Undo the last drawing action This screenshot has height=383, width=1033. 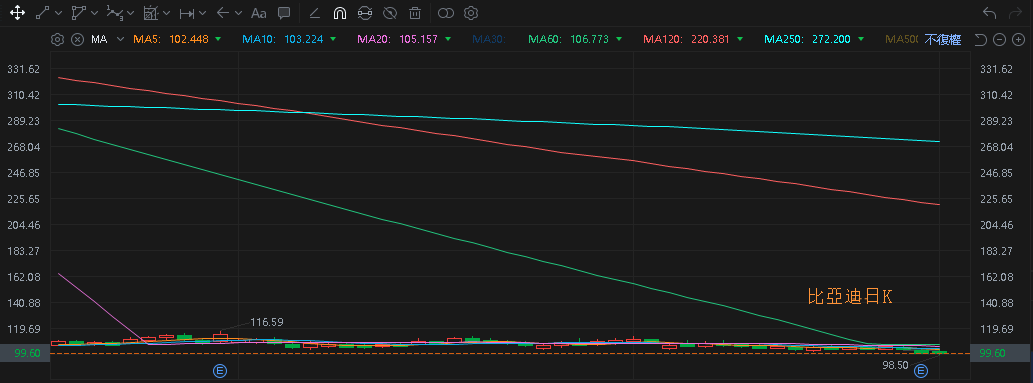click(x=989, y=13)
